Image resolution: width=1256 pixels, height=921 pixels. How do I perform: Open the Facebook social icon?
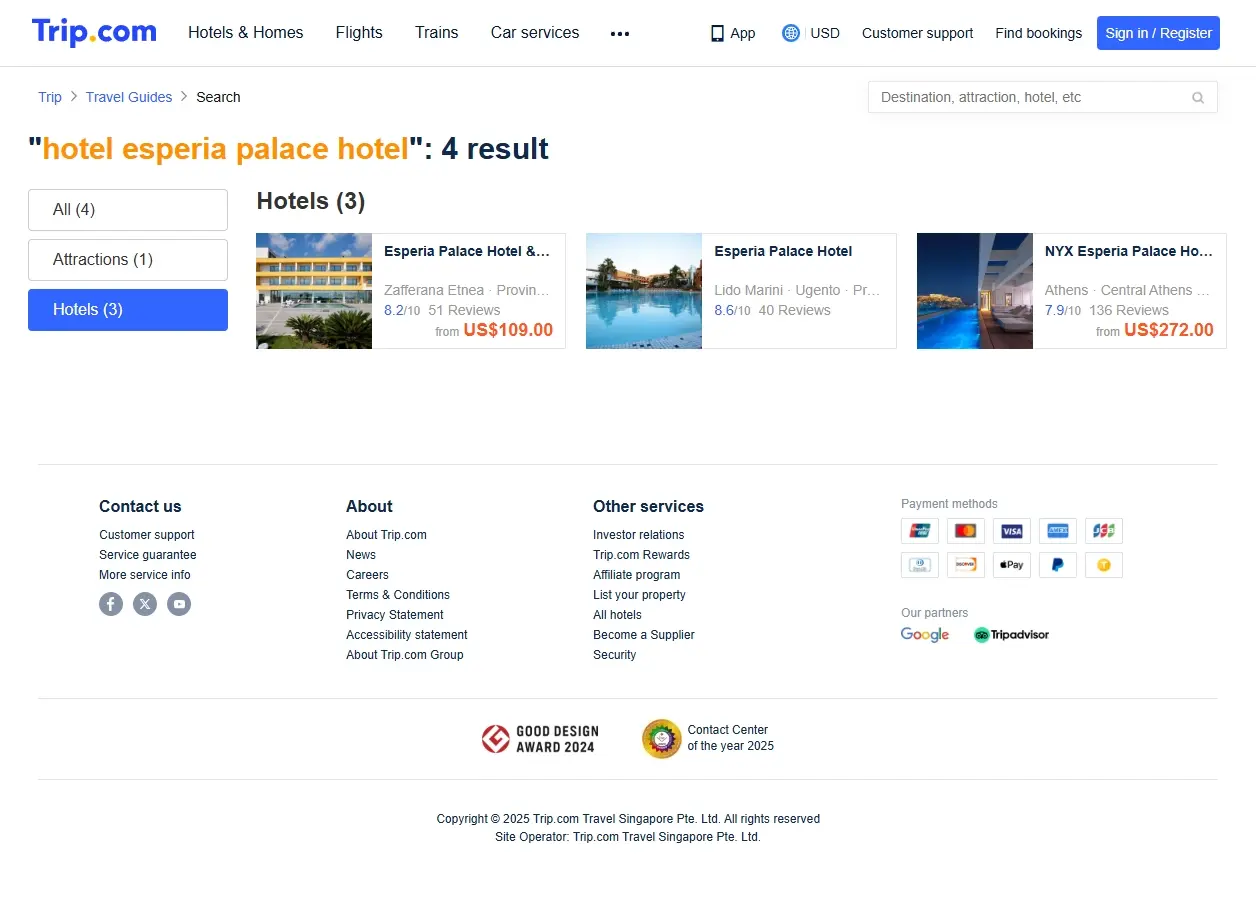(111, 604)
